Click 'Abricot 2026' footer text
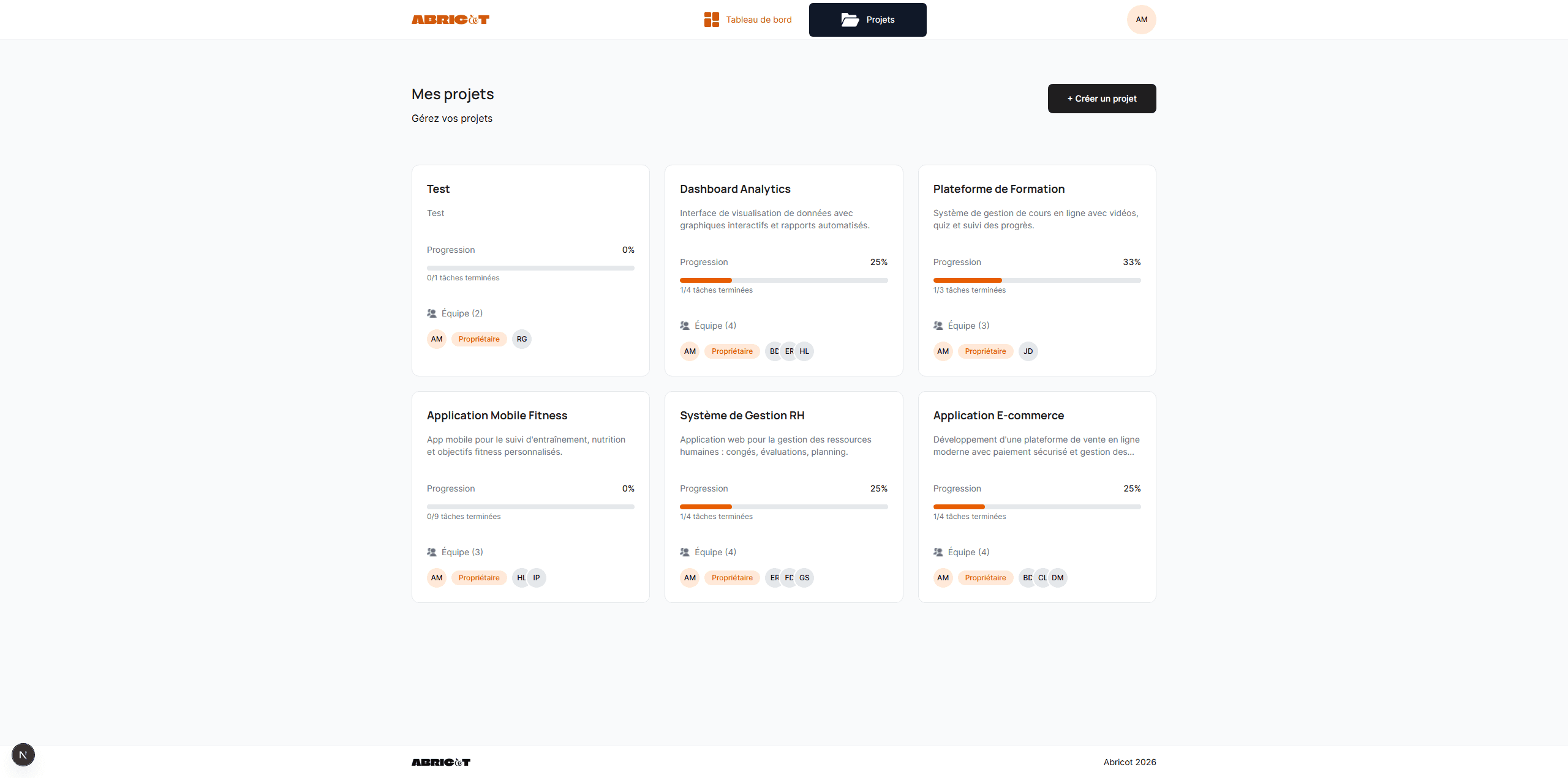Screen dimensions: 1568x778 coord(1129,762)
